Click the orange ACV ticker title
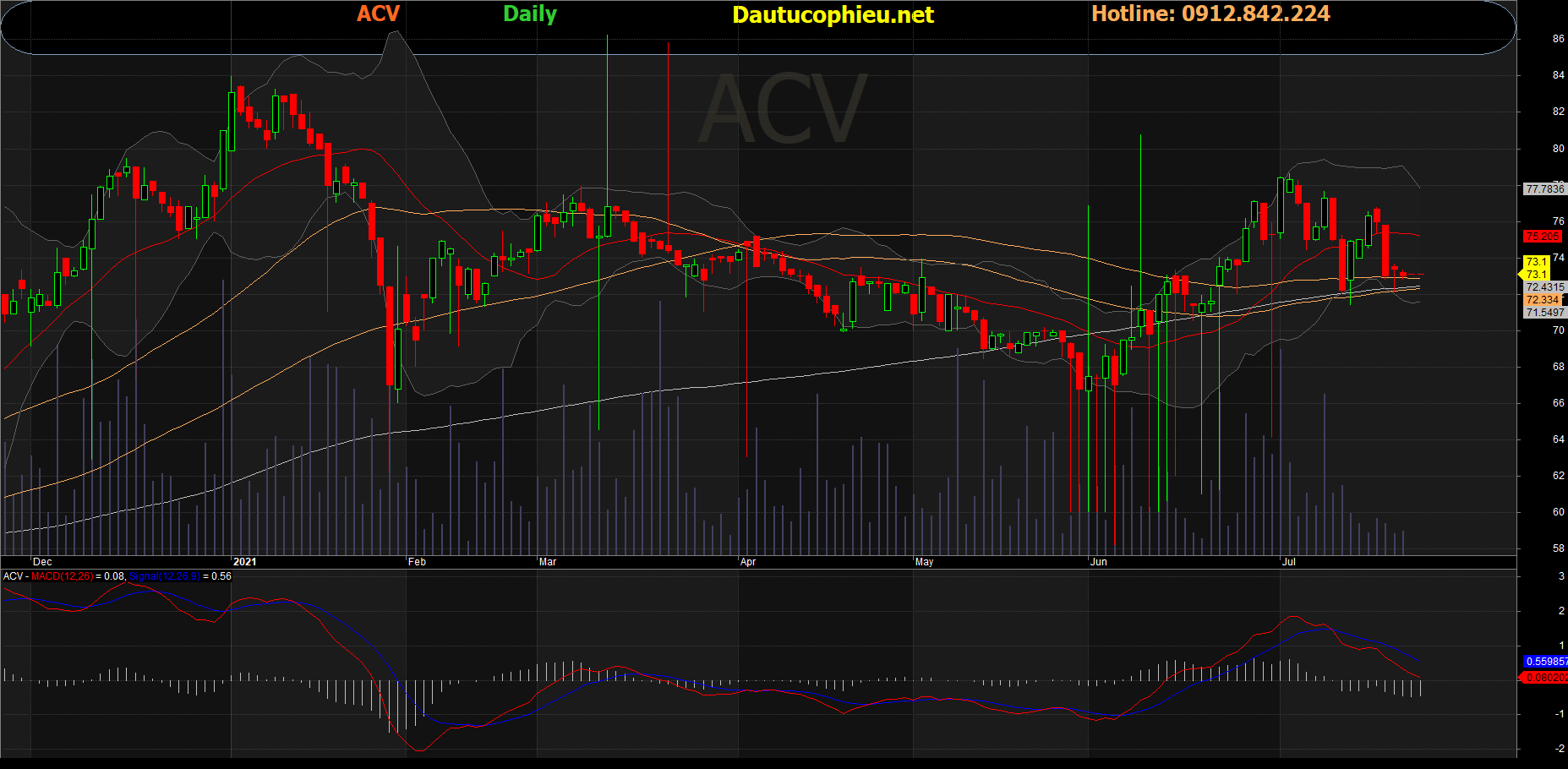The width and height of the screenshot is (1568, 769). click(378, 14)
